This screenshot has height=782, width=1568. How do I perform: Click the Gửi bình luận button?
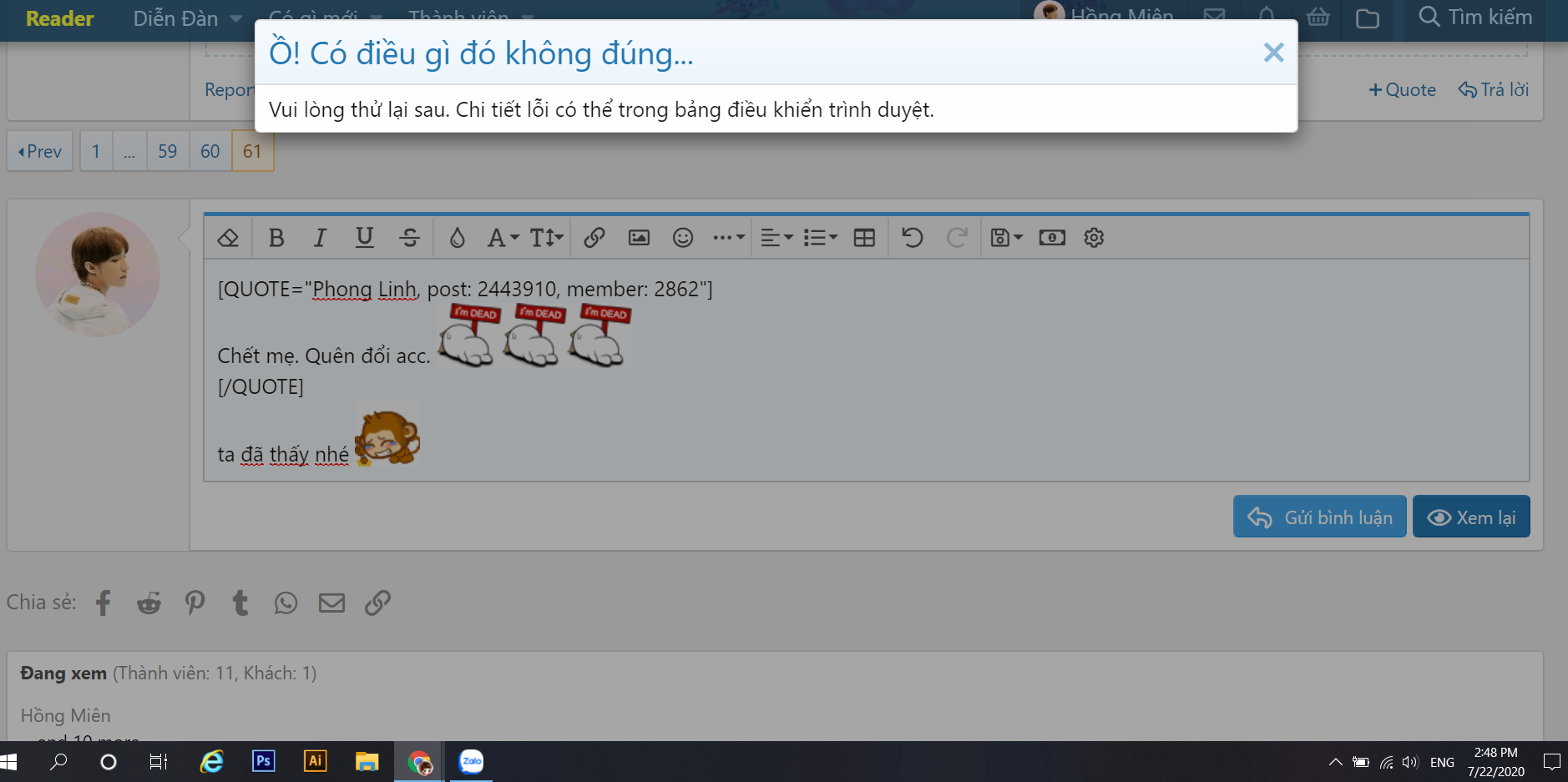(1319, 517)
